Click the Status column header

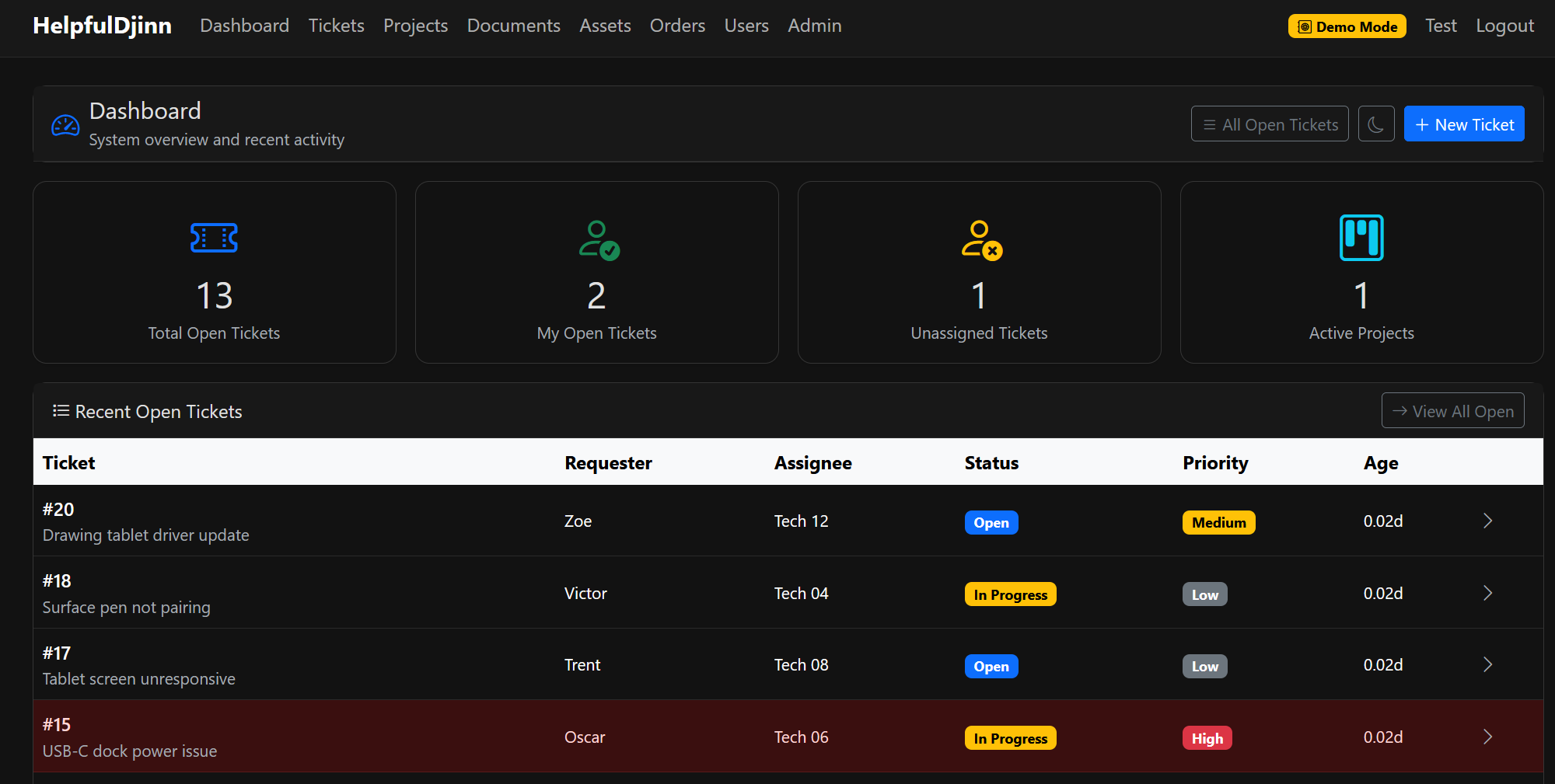[x=991, y=463]
